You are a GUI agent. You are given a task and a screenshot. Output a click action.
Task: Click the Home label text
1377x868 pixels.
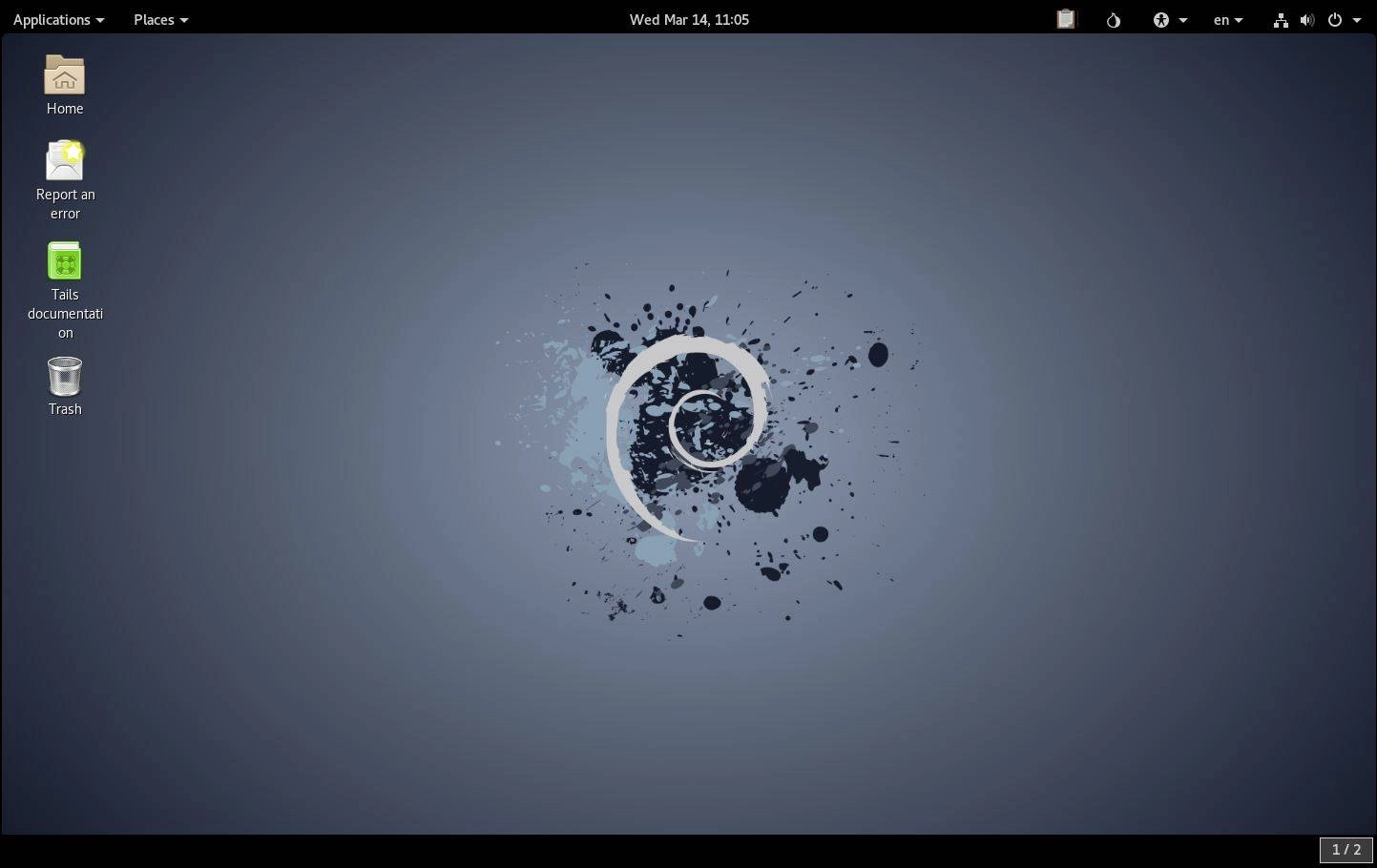coord(65,109)
